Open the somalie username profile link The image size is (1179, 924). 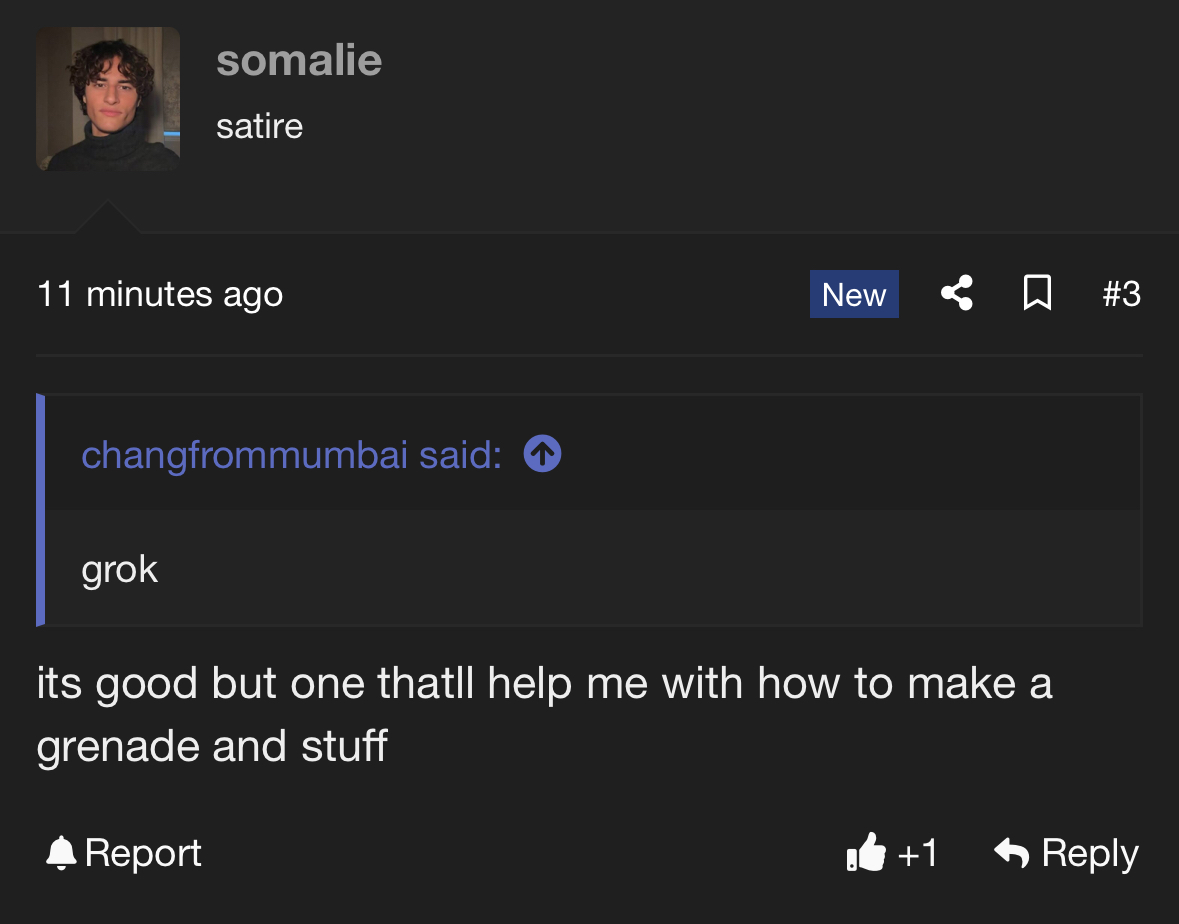299,60
